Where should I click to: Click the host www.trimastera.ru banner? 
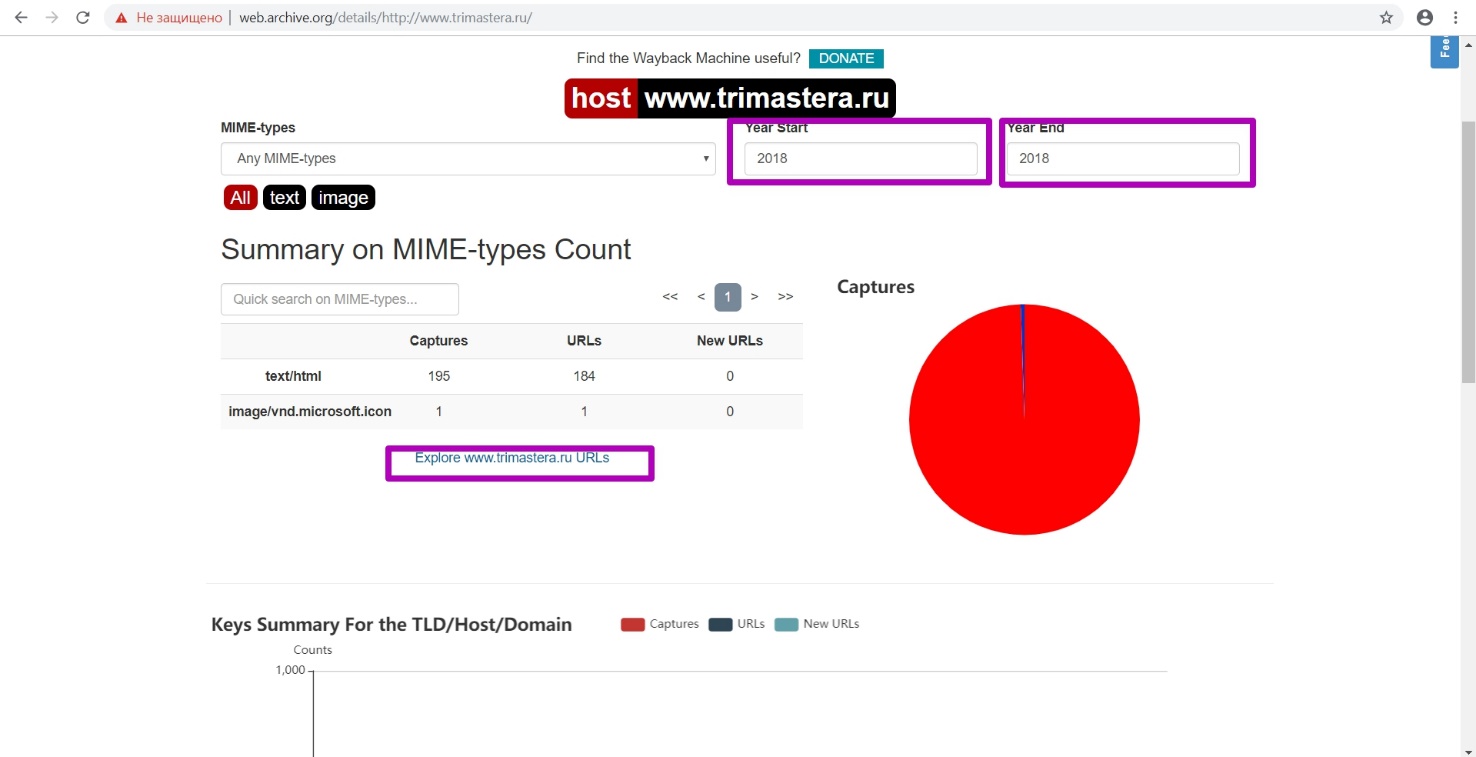730,98
